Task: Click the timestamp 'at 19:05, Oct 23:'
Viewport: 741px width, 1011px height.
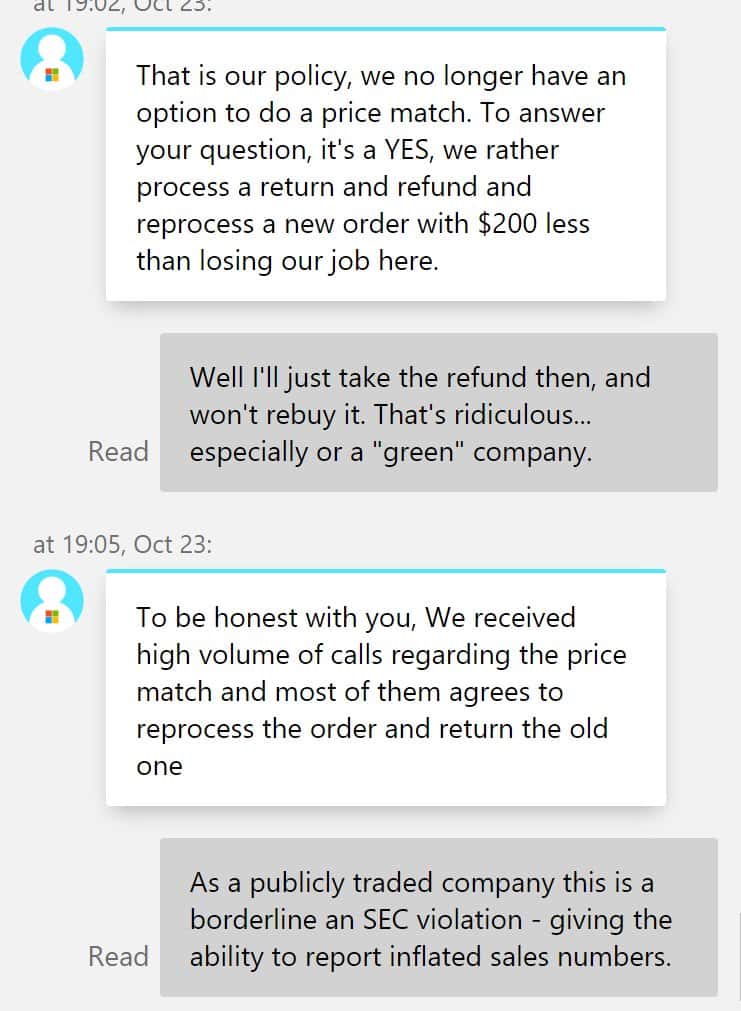Action: (x=123, y=545)
